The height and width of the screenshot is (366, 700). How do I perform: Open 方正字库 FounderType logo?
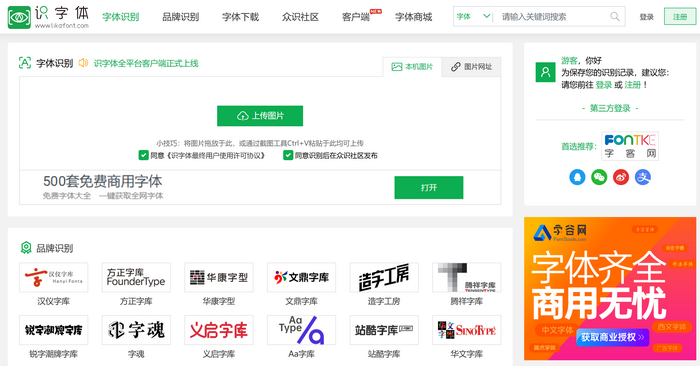tap(136, 277)
